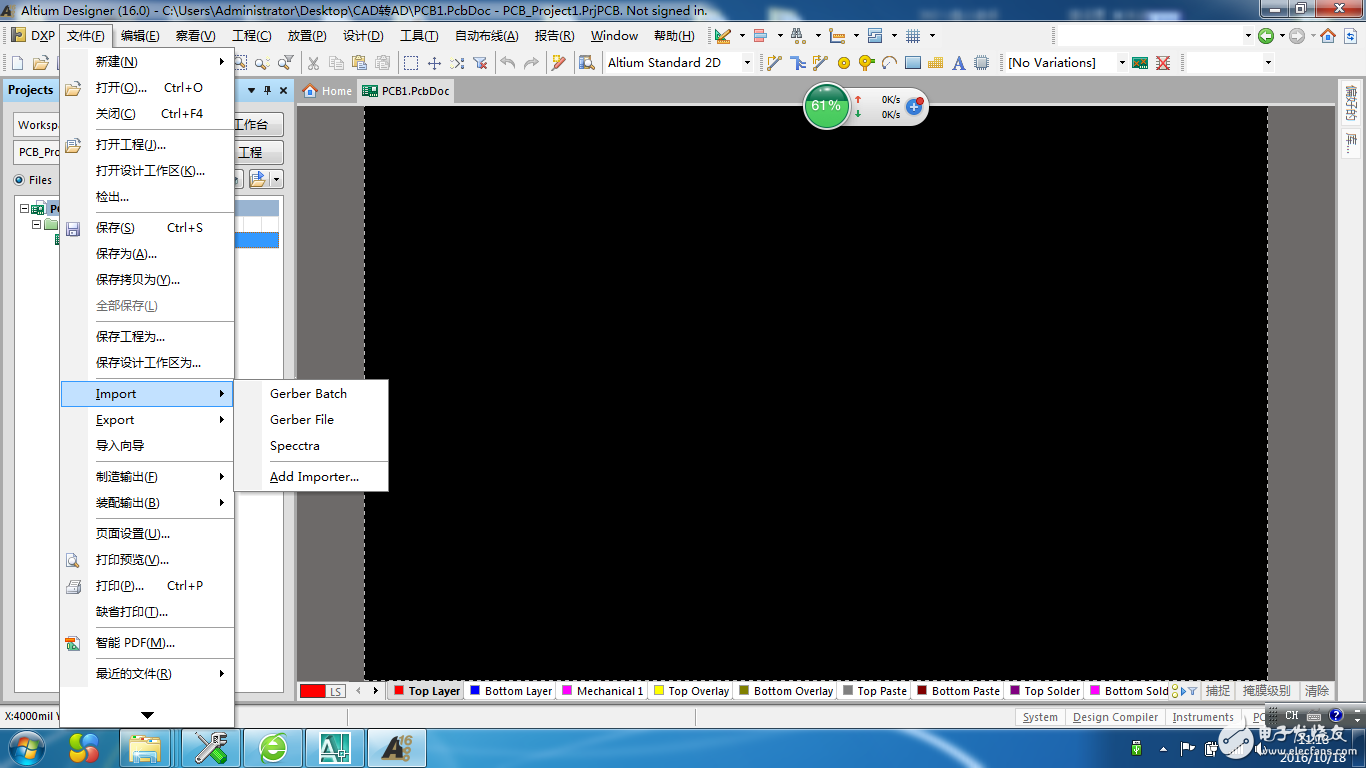Click the undo arrow icon

point(508,63)
